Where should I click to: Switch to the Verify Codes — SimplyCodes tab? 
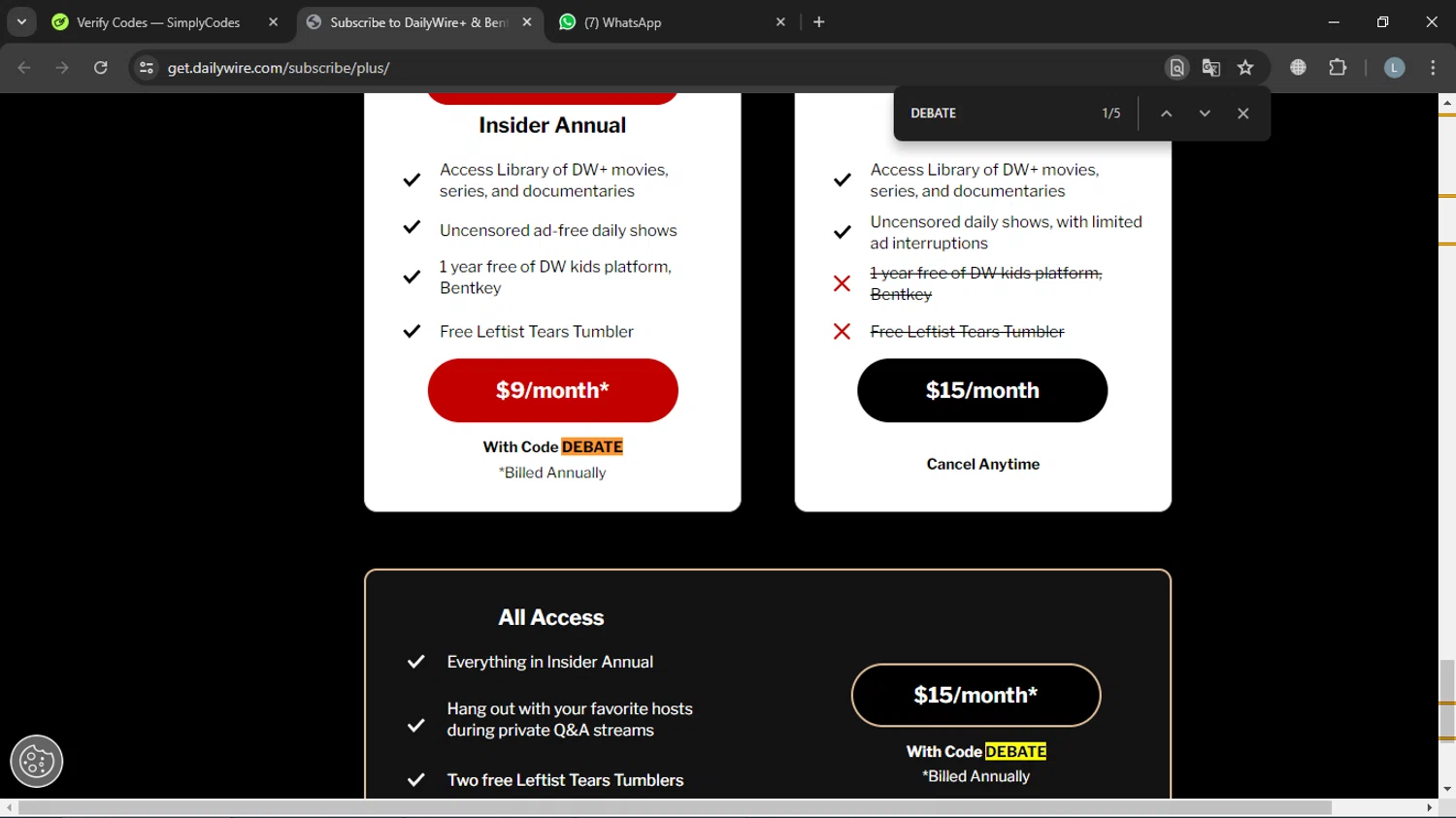158,22
